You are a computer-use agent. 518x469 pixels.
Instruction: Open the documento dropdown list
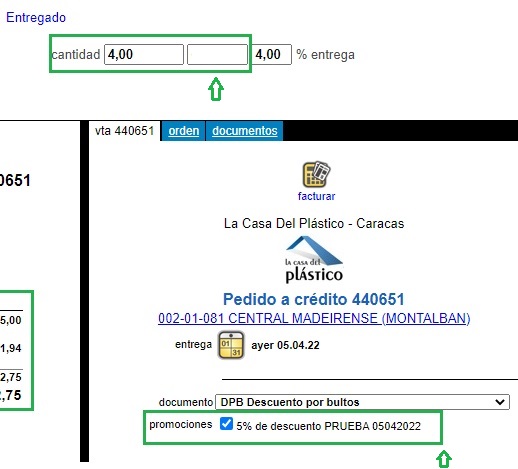point(362,402)
